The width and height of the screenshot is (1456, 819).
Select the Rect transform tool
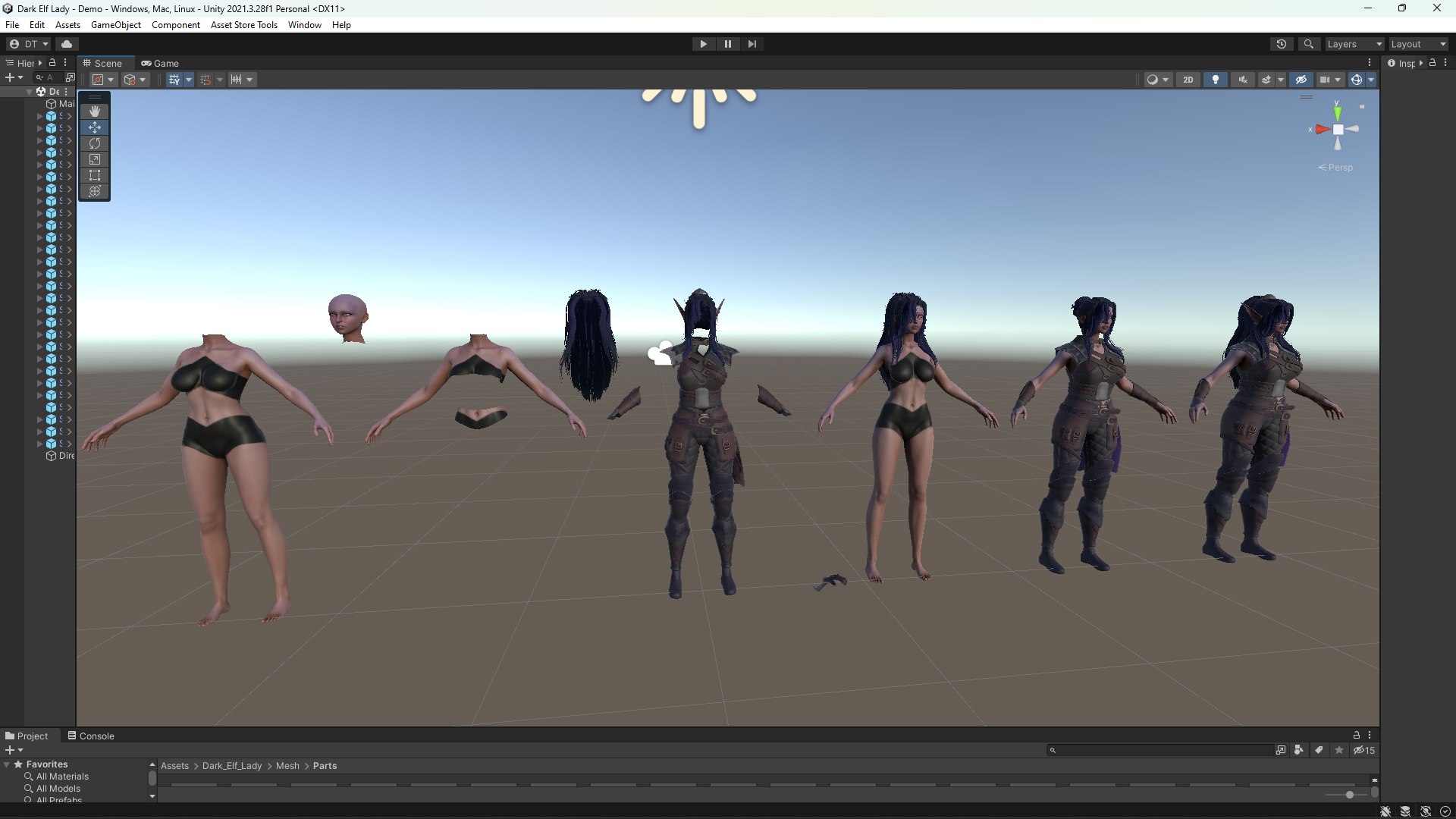95,175
